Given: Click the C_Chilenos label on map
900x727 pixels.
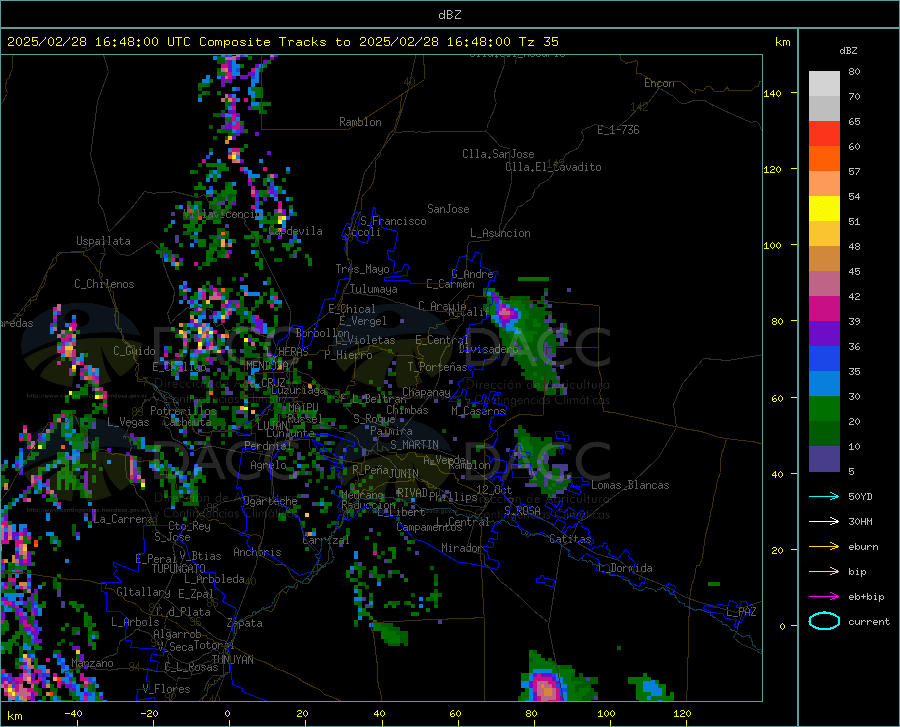Looking at the screenshot, I should coord(104,284).
